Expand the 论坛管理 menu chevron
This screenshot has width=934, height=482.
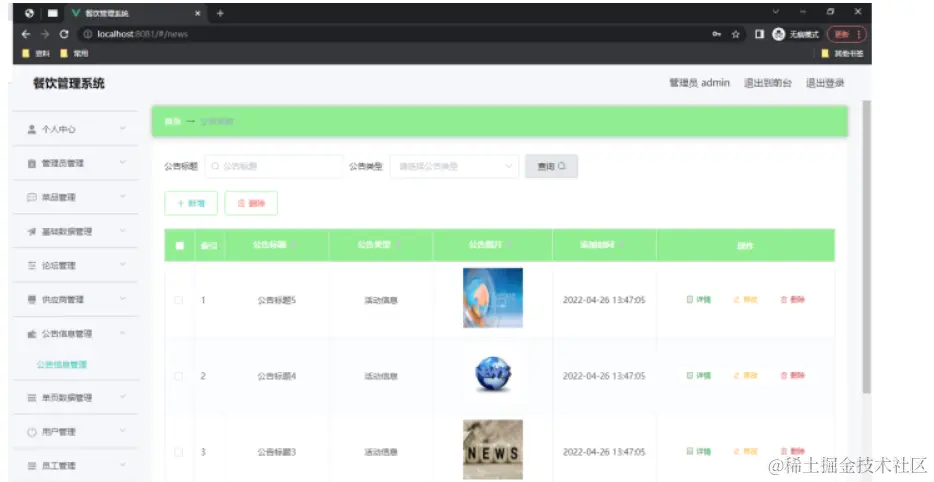coord(123,265)
